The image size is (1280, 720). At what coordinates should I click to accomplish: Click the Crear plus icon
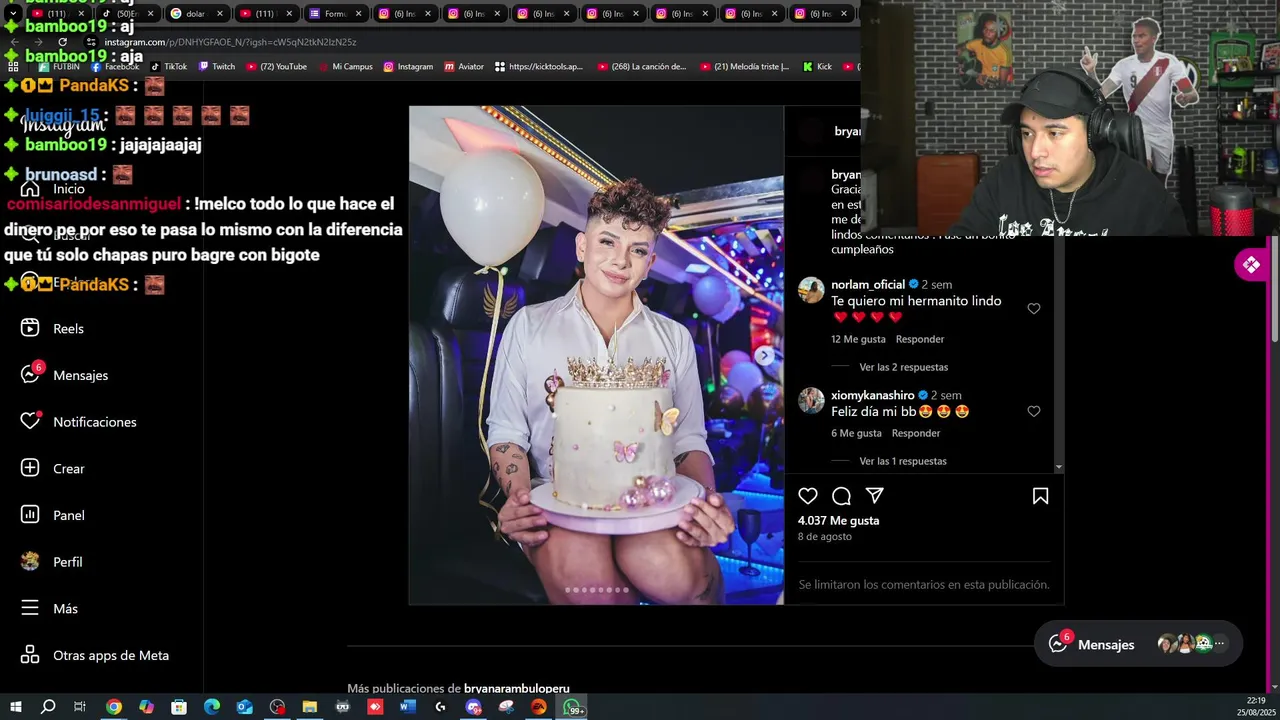(30, 468)
